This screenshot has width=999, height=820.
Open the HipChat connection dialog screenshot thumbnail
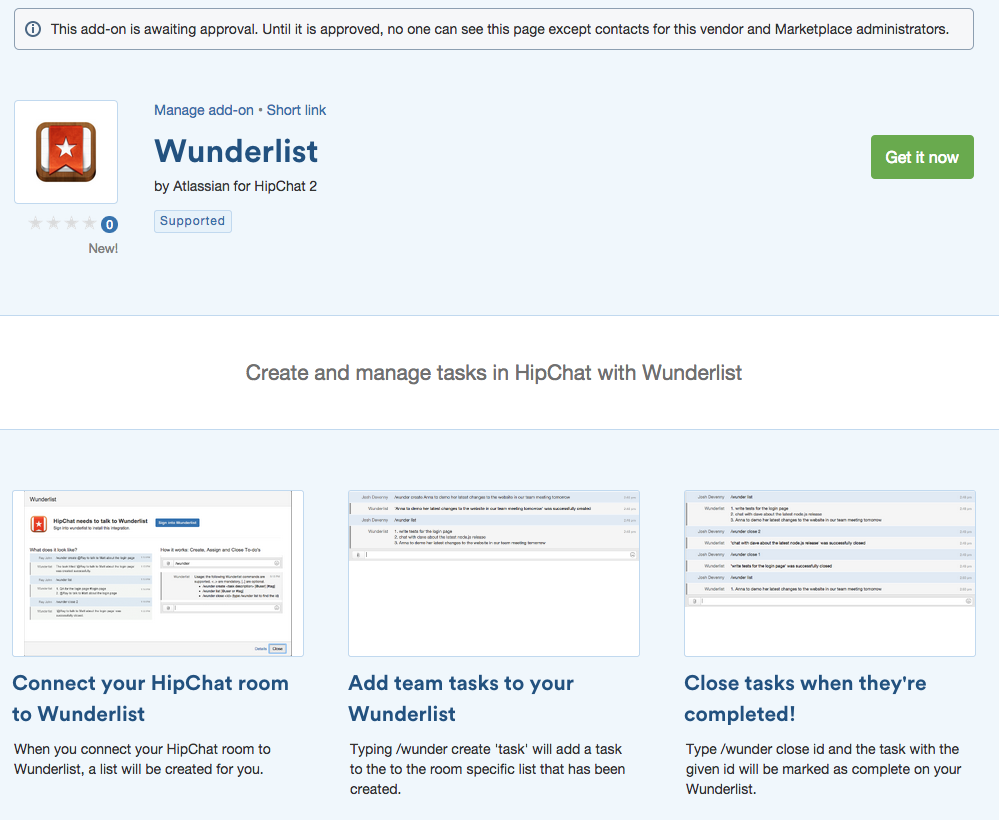coord(158,573)
